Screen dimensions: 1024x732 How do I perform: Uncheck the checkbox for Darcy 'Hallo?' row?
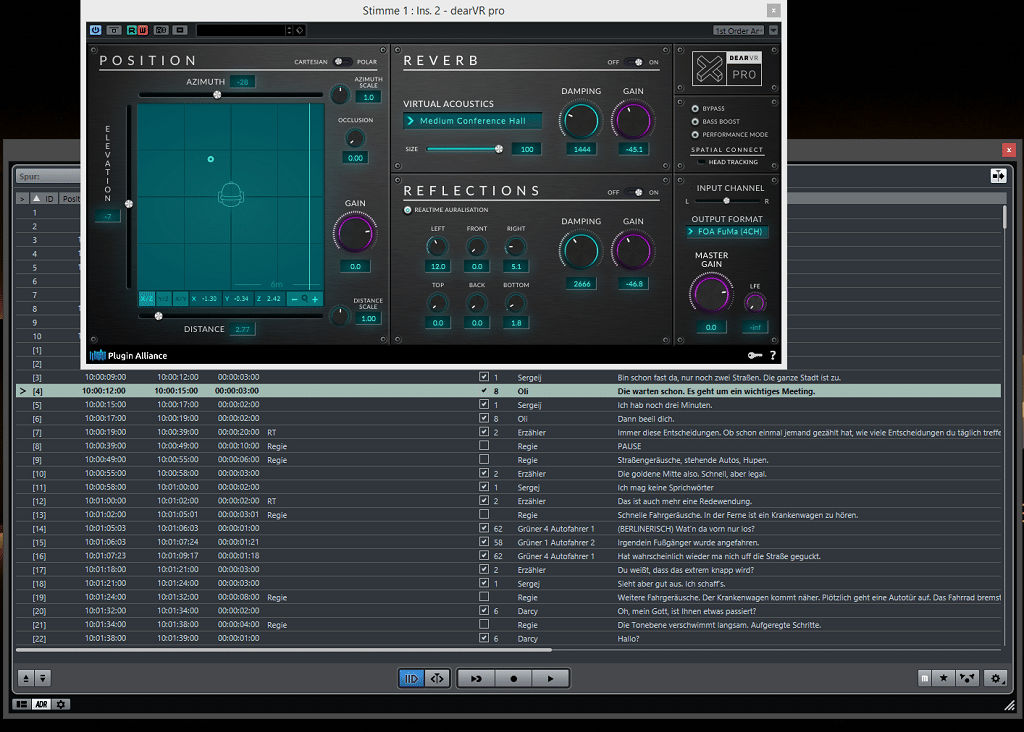(484, 637)
